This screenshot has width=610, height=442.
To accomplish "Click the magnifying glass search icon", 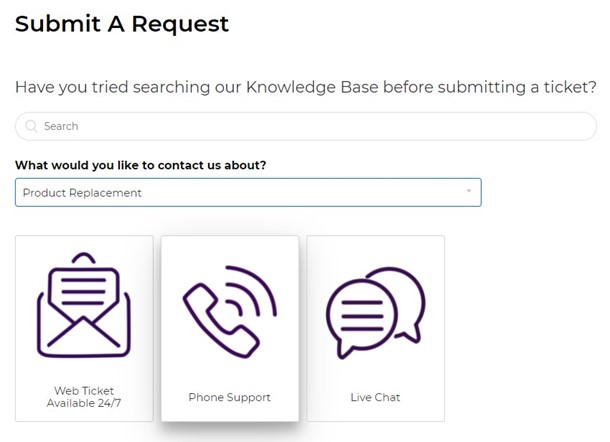I will click(31, 126).
